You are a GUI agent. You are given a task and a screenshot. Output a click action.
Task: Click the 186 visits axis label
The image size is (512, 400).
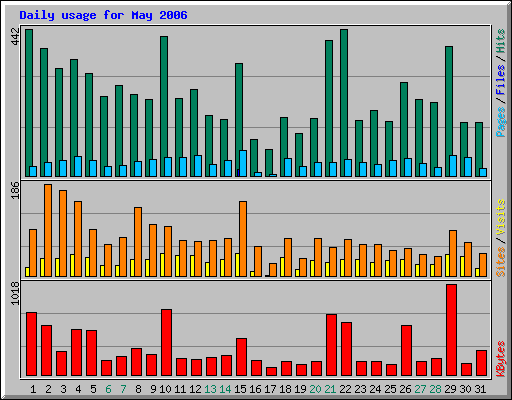click(15, 190)
